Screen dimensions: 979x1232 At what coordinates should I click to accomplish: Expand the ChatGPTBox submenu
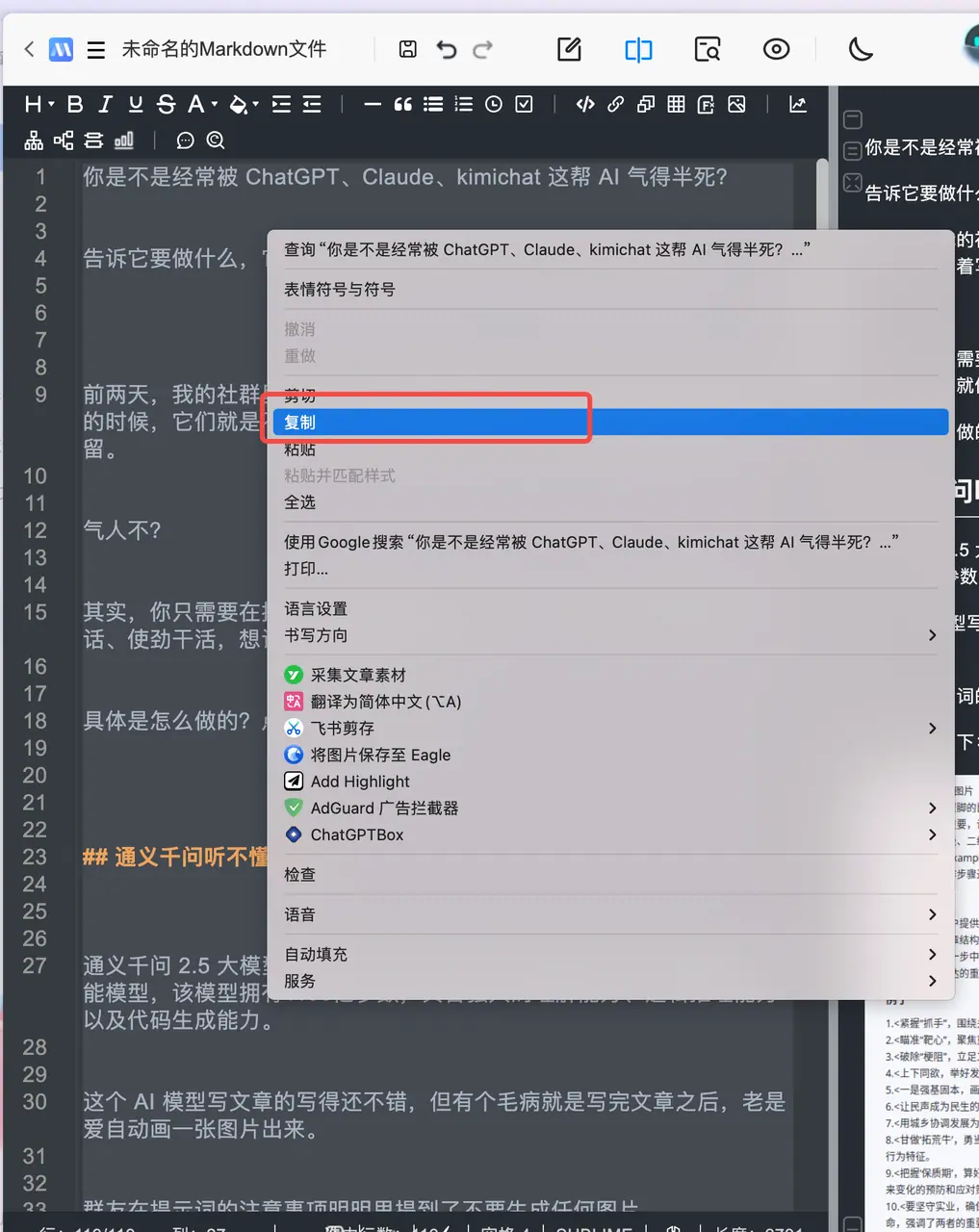pos(610,835)
